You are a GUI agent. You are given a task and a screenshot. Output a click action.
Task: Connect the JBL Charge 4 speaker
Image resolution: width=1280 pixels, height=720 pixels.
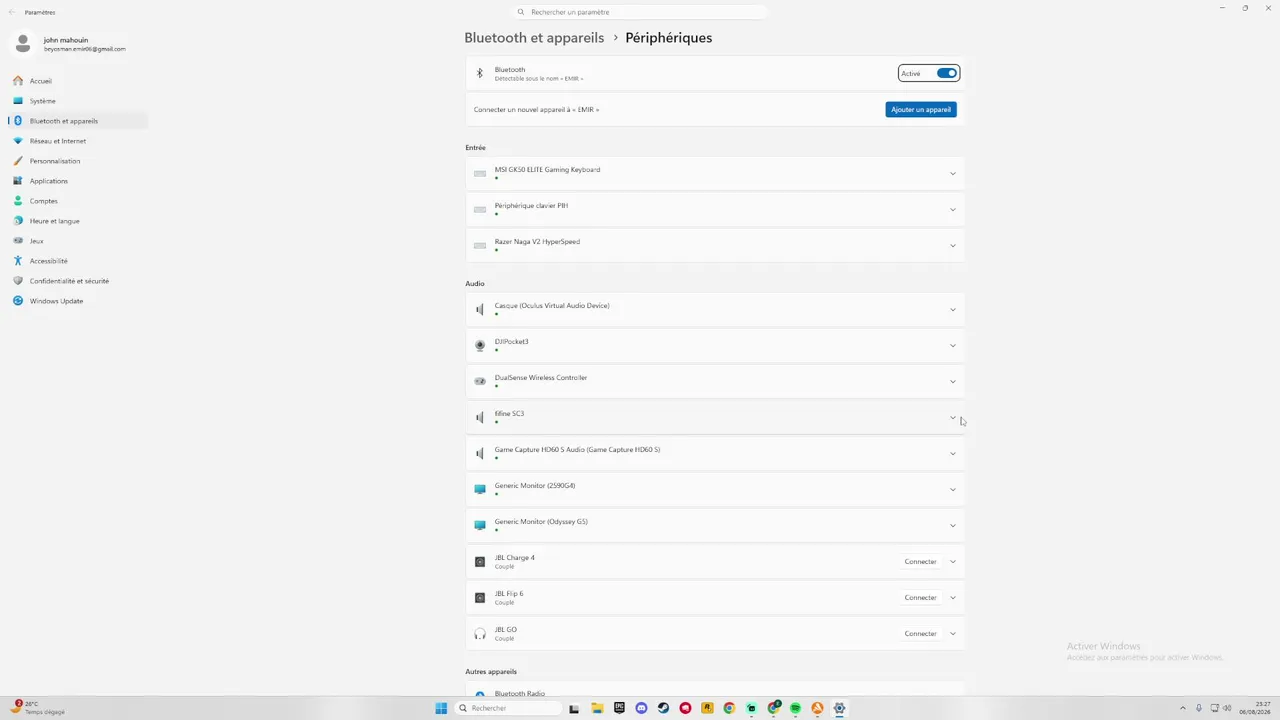point(920,562)
